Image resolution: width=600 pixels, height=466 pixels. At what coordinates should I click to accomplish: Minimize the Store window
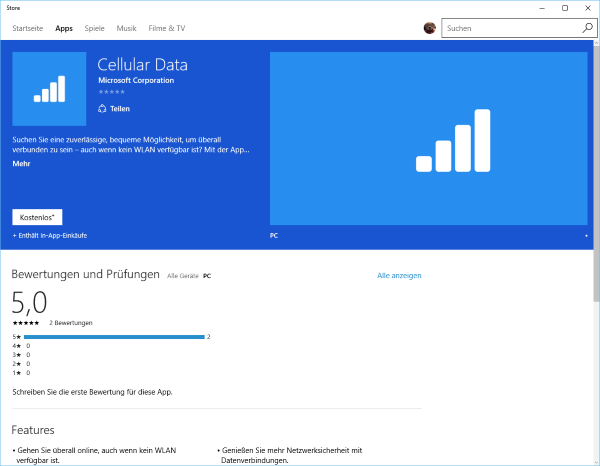[x=542, y=8]
